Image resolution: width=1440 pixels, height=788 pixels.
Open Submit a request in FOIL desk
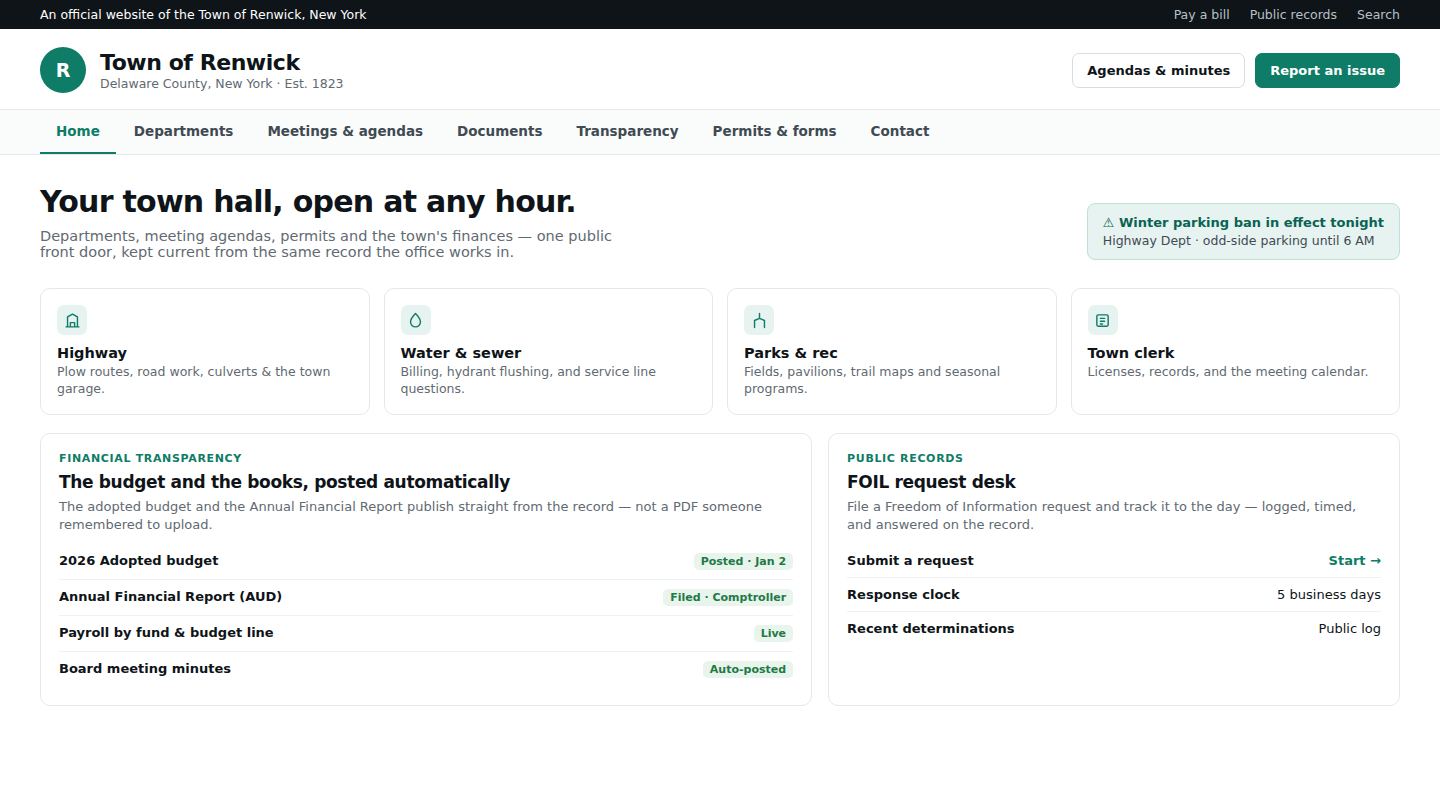[1114, 561]
